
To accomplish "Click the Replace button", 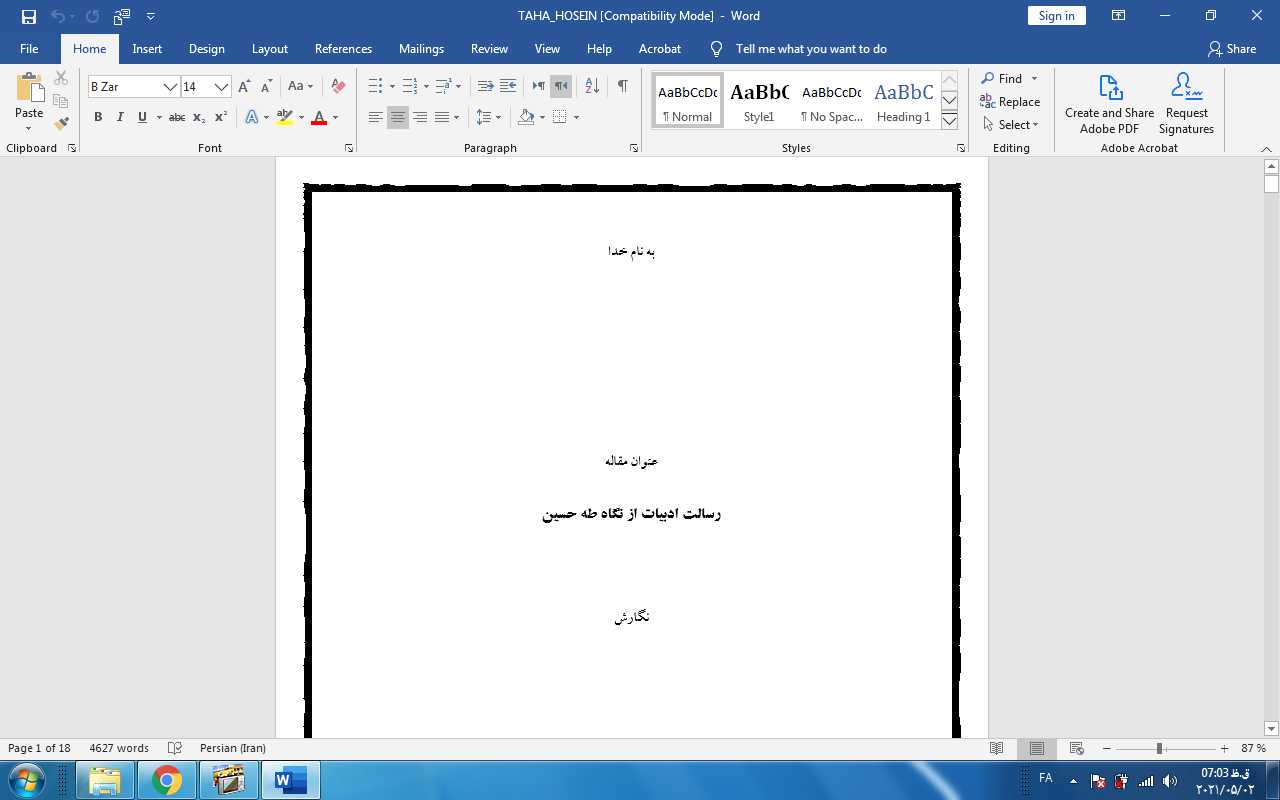I will (1010, 102).
